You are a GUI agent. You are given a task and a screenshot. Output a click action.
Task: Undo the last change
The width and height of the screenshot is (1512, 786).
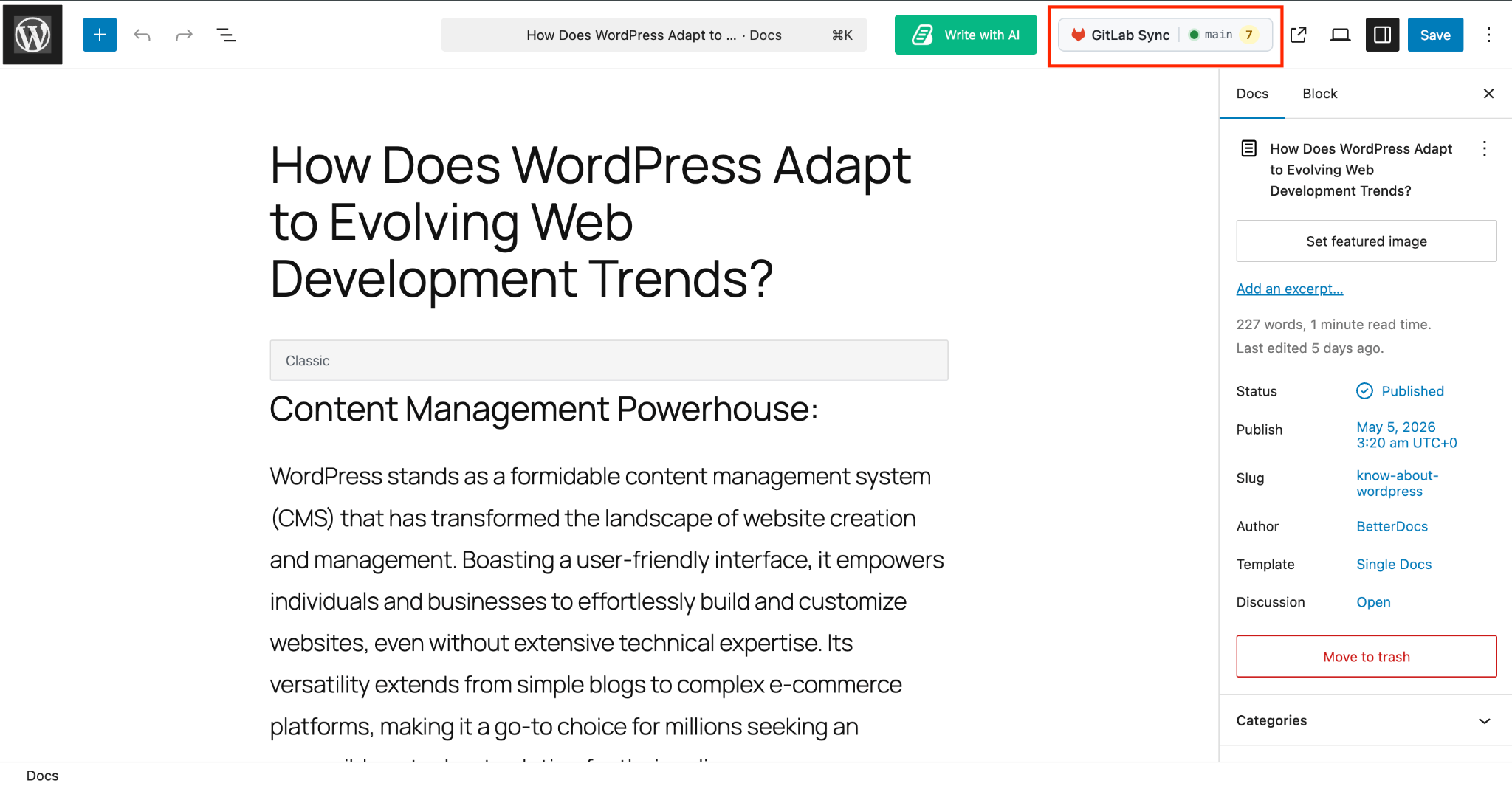(142, 35)
